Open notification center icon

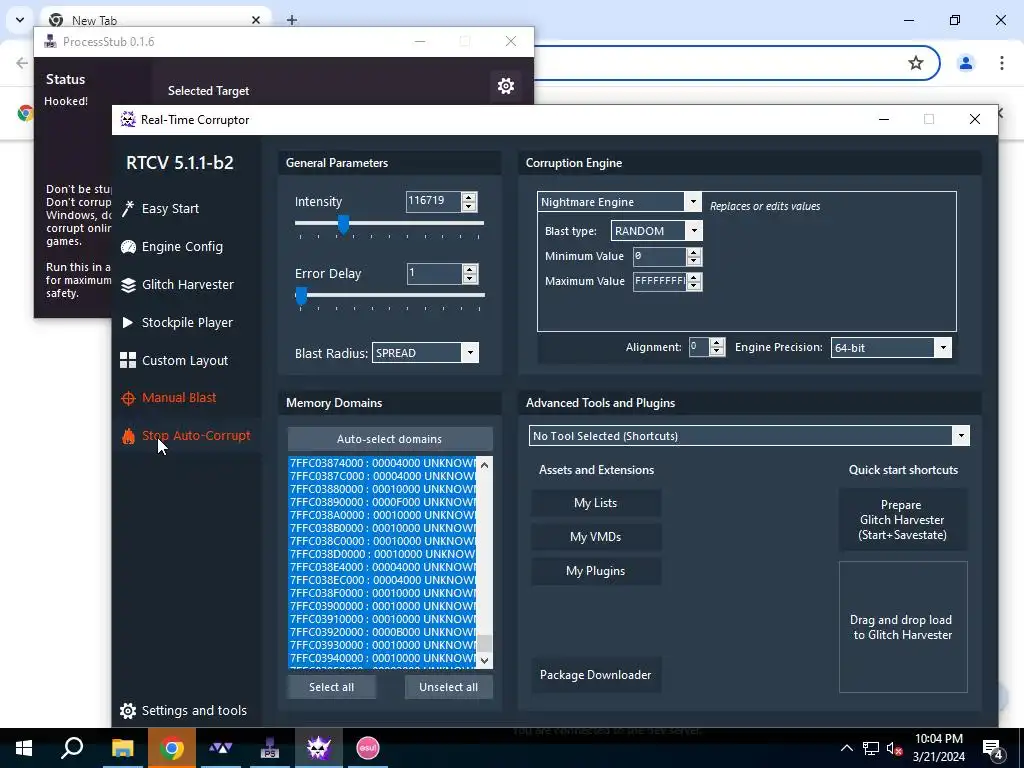point(993,749)
